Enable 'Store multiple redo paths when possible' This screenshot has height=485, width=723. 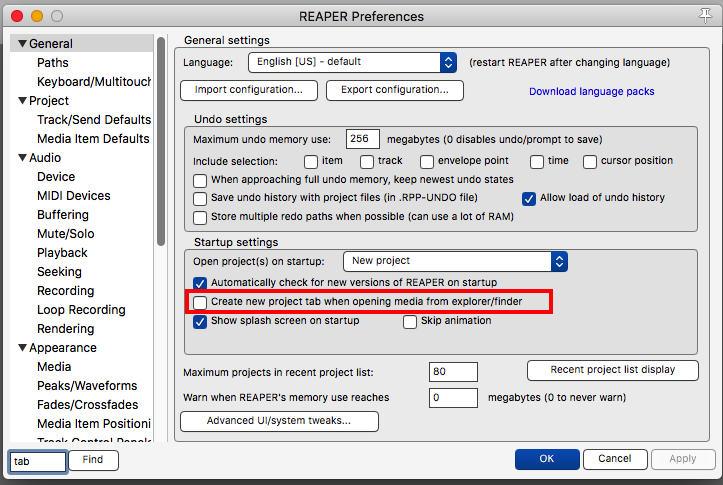coord(200,218)
